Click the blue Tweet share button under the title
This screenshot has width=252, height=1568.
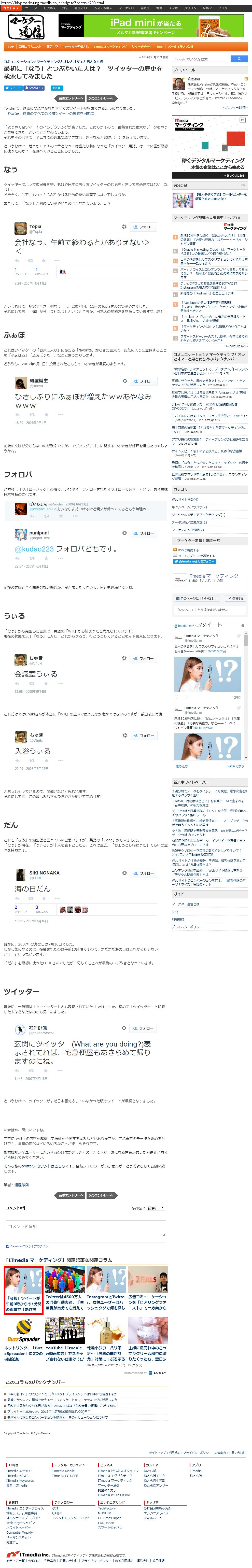pos(12,88)
